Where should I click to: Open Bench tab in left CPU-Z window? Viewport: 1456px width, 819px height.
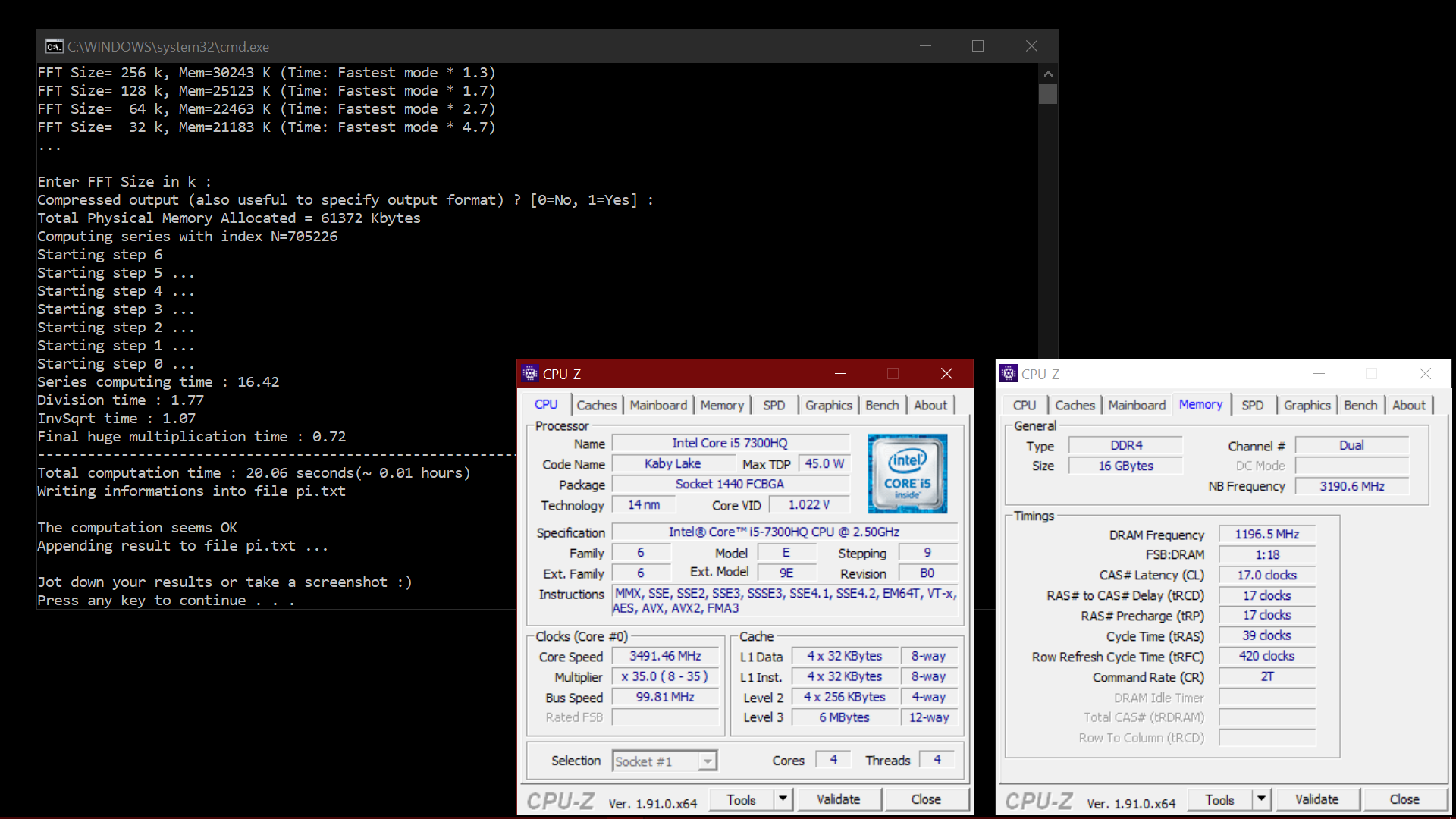[882, 405]
